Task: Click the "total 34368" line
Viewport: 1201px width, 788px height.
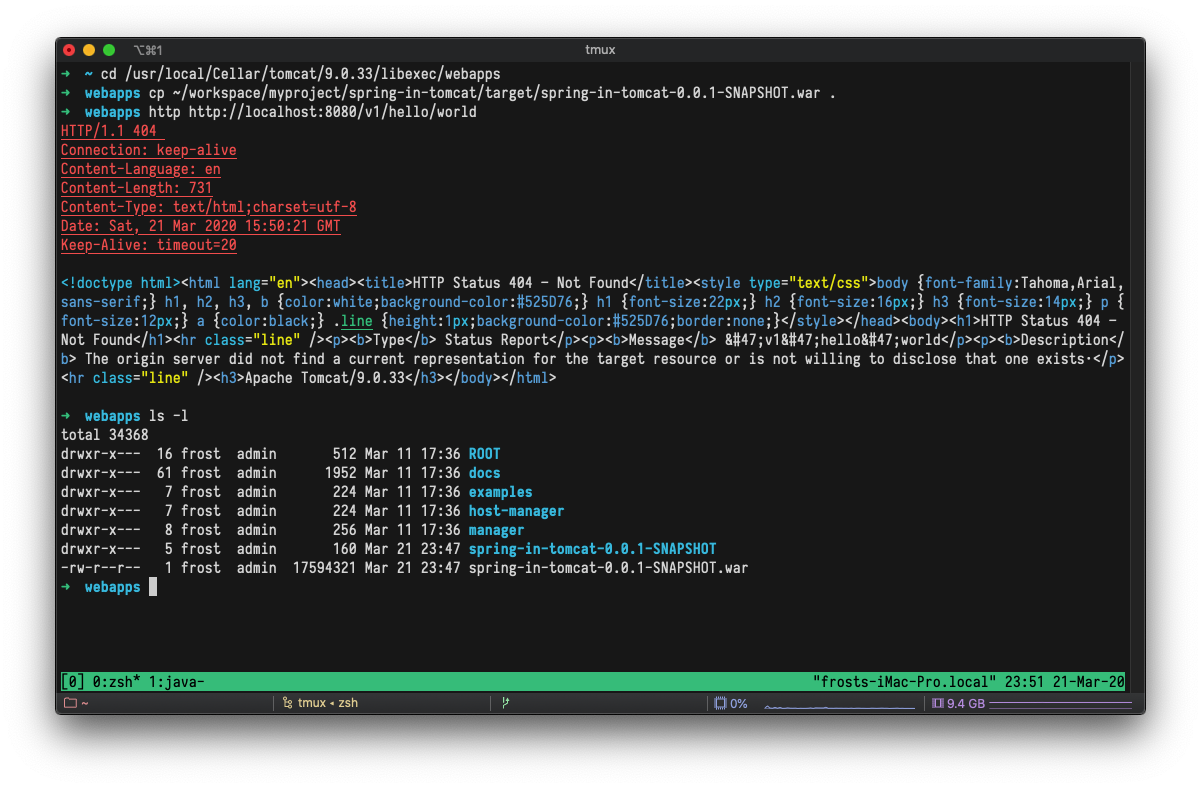Action: pos(105,435)
